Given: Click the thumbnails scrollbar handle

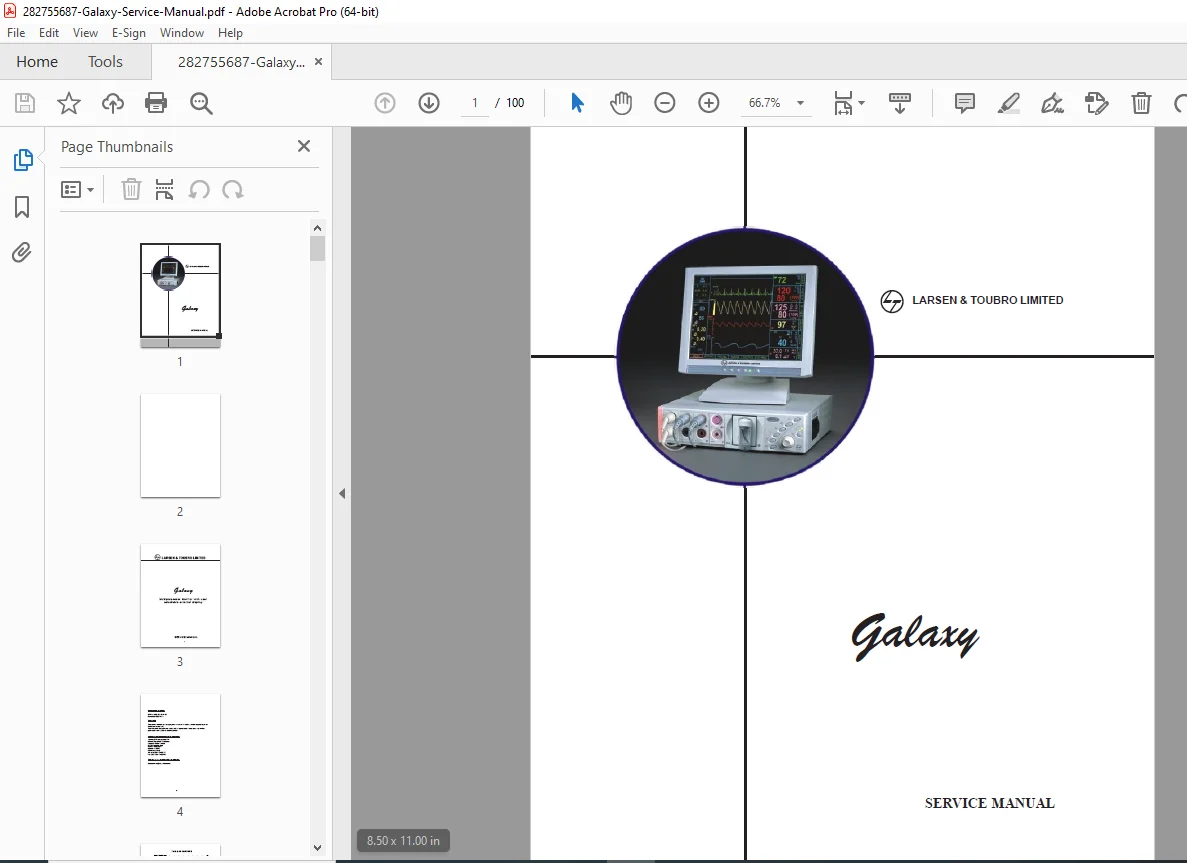Looking at the screenshot, I should 317,248.
